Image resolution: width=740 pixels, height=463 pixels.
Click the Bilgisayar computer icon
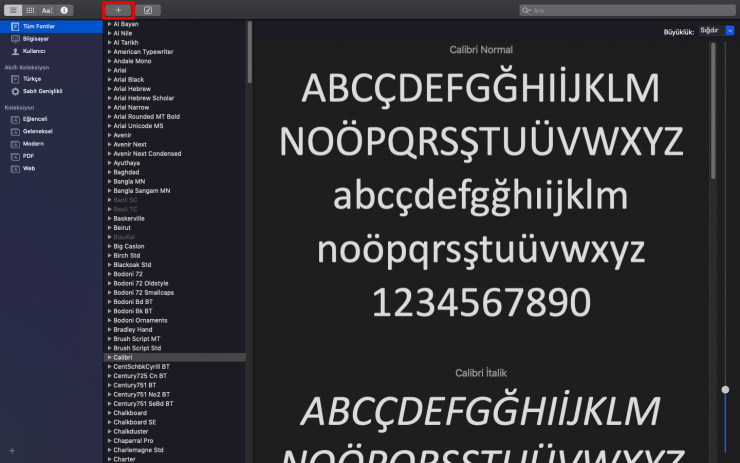pyautogui.click(x=15, y=39)
